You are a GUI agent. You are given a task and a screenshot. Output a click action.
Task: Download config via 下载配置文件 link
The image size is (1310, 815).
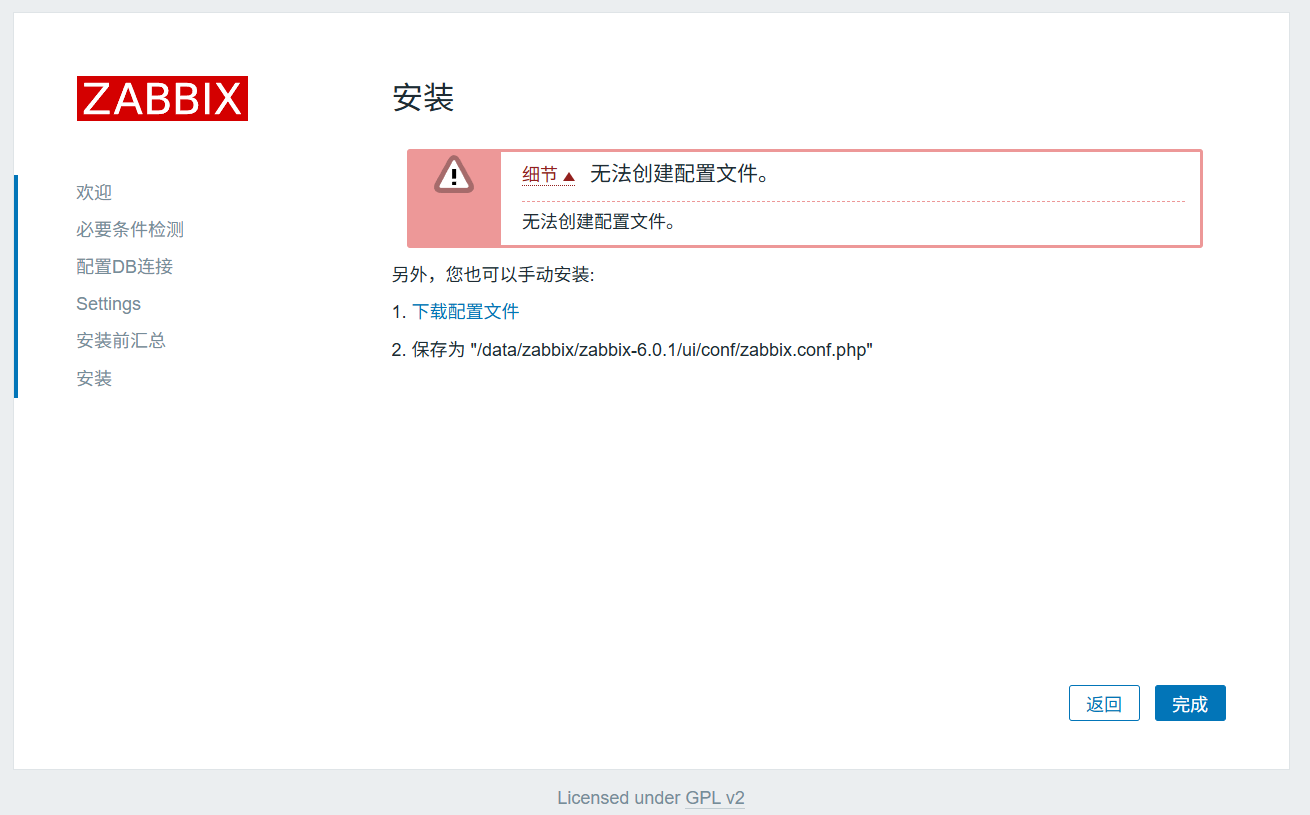pyautogui.click(x=466, y=312)
